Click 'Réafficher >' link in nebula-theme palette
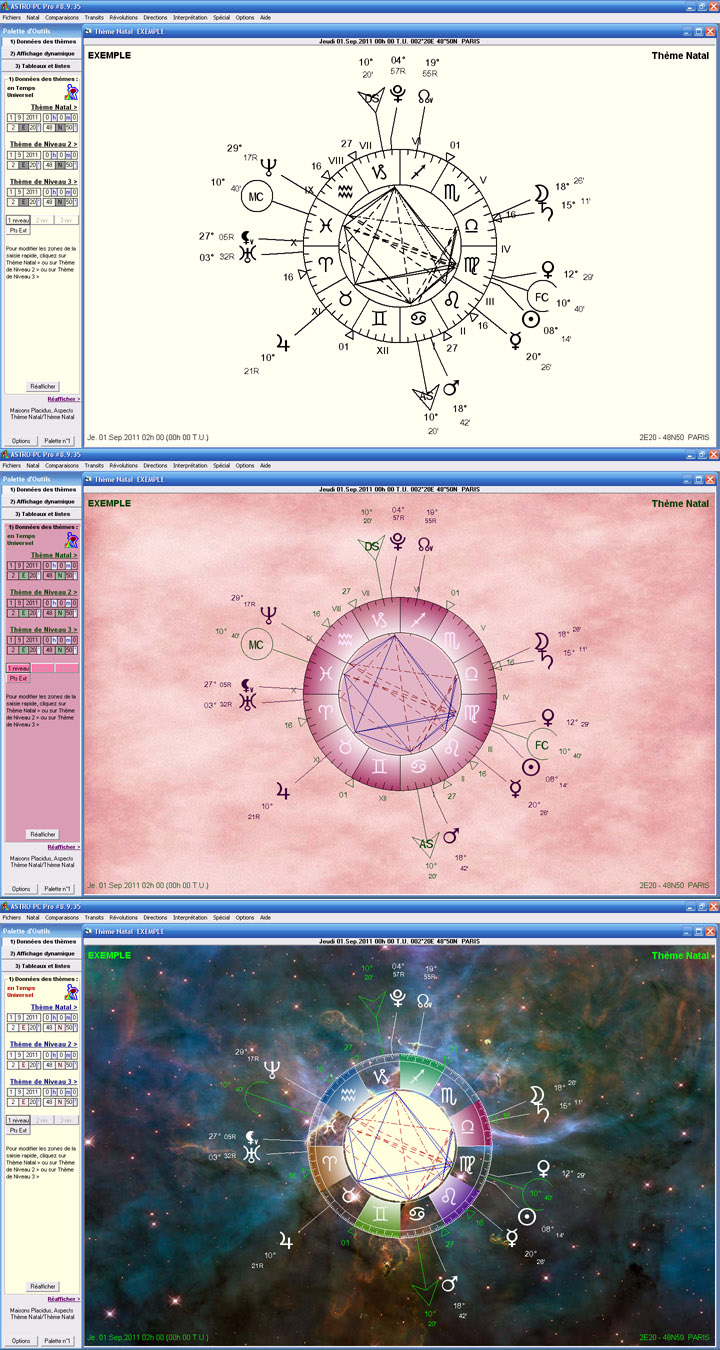 pos(63,1299)
